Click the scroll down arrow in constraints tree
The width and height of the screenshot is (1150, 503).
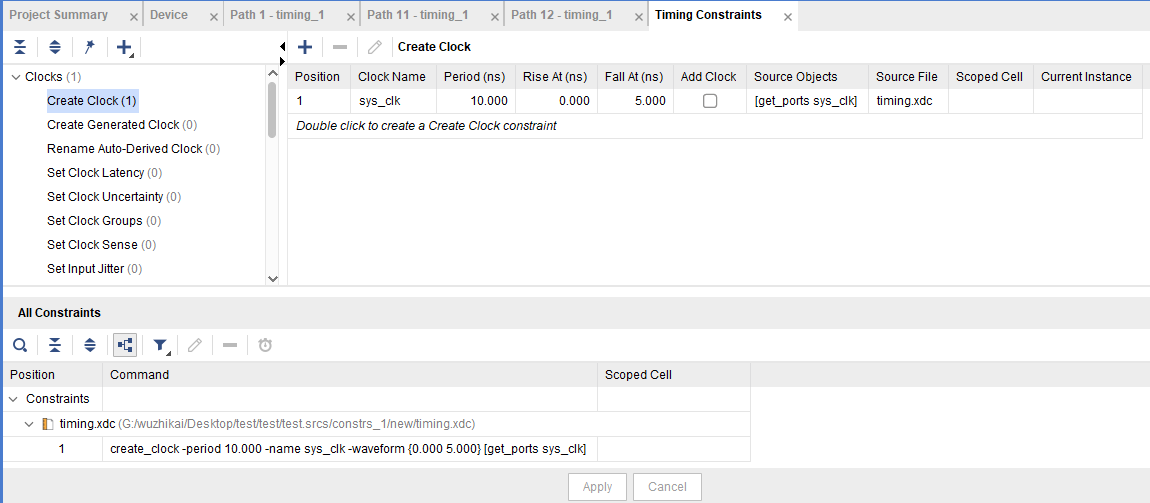click(273, 279)
